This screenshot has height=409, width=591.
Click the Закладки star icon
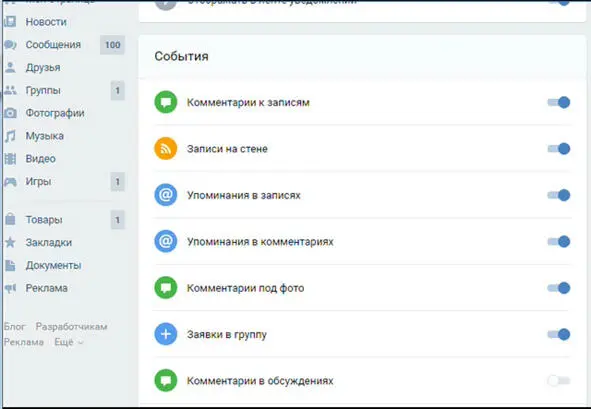[x=10, y=242]
